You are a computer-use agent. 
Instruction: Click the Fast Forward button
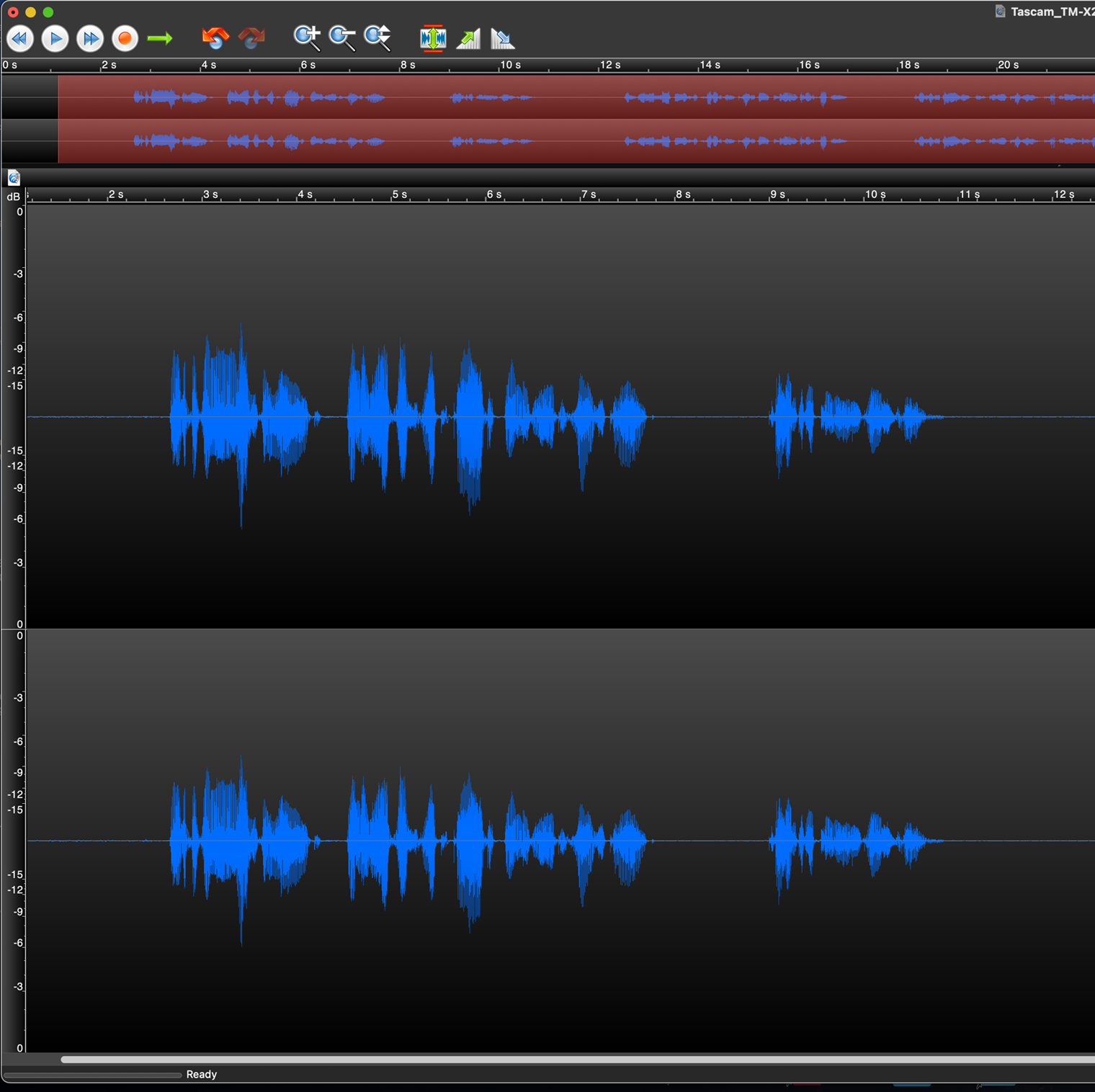coord(90,38)
